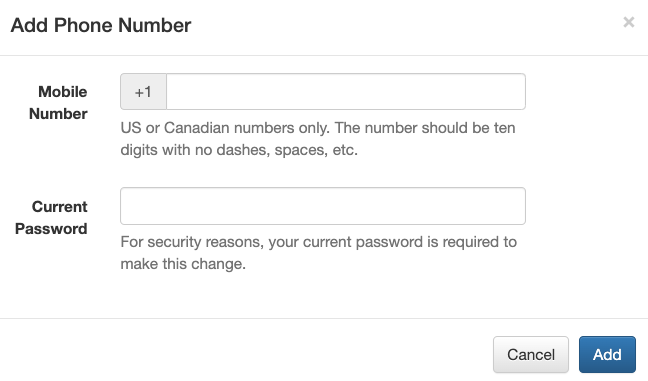The image size is (648, 381).
Task: Click the +1 country code prefix
Action: coord(143,92)
